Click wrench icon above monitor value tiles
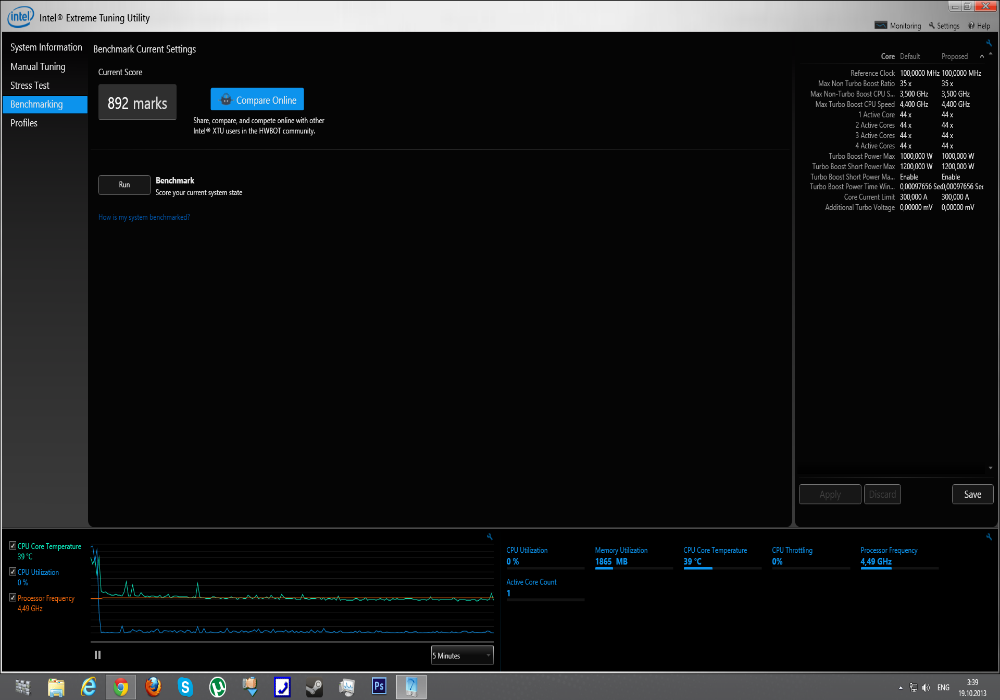Screen dimensions: 1000x700 pyautogui.click(x=989, y=537)
